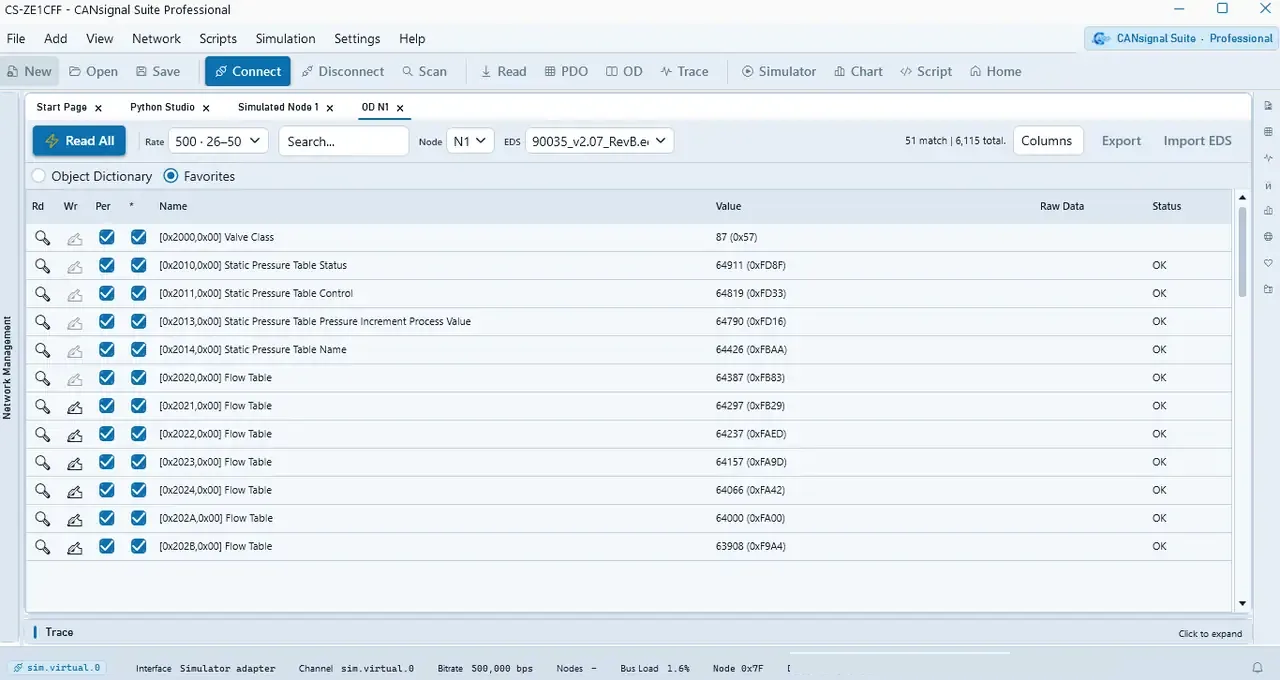This screenshot has width=1280, height=680.
Task: Open the Rate dropdown showing 500
Action: coord(217,141)
